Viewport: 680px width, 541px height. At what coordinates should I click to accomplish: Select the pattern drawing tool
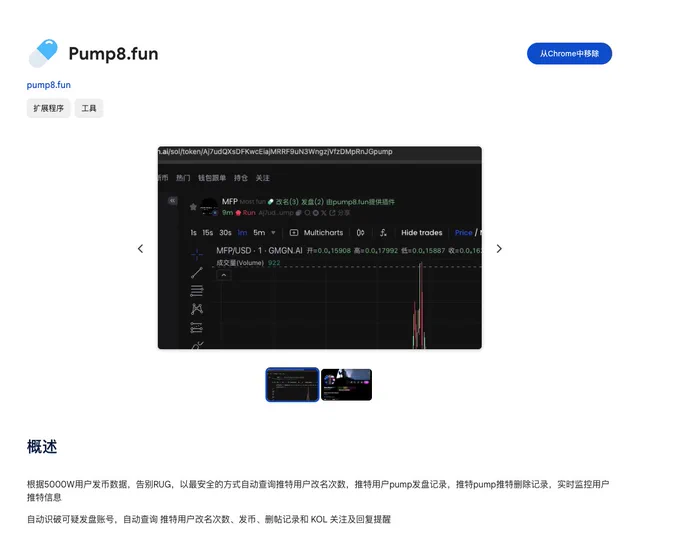(x=197, y=309)
